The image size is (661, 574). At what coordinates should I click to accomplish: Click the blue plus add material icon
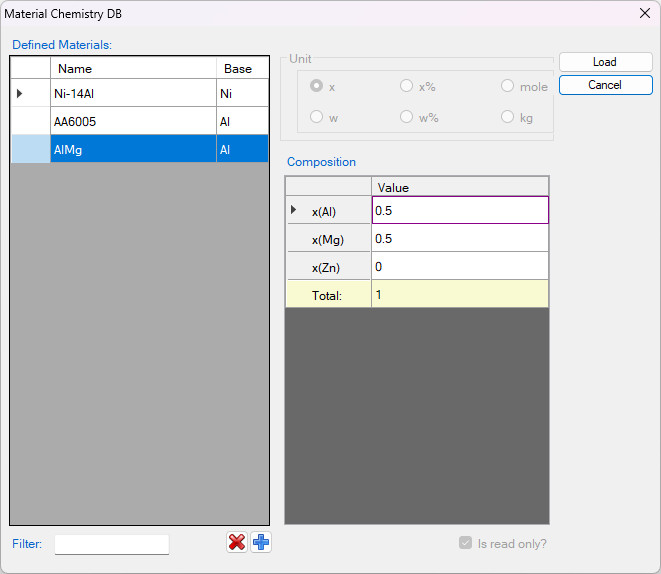coord(261,542)
